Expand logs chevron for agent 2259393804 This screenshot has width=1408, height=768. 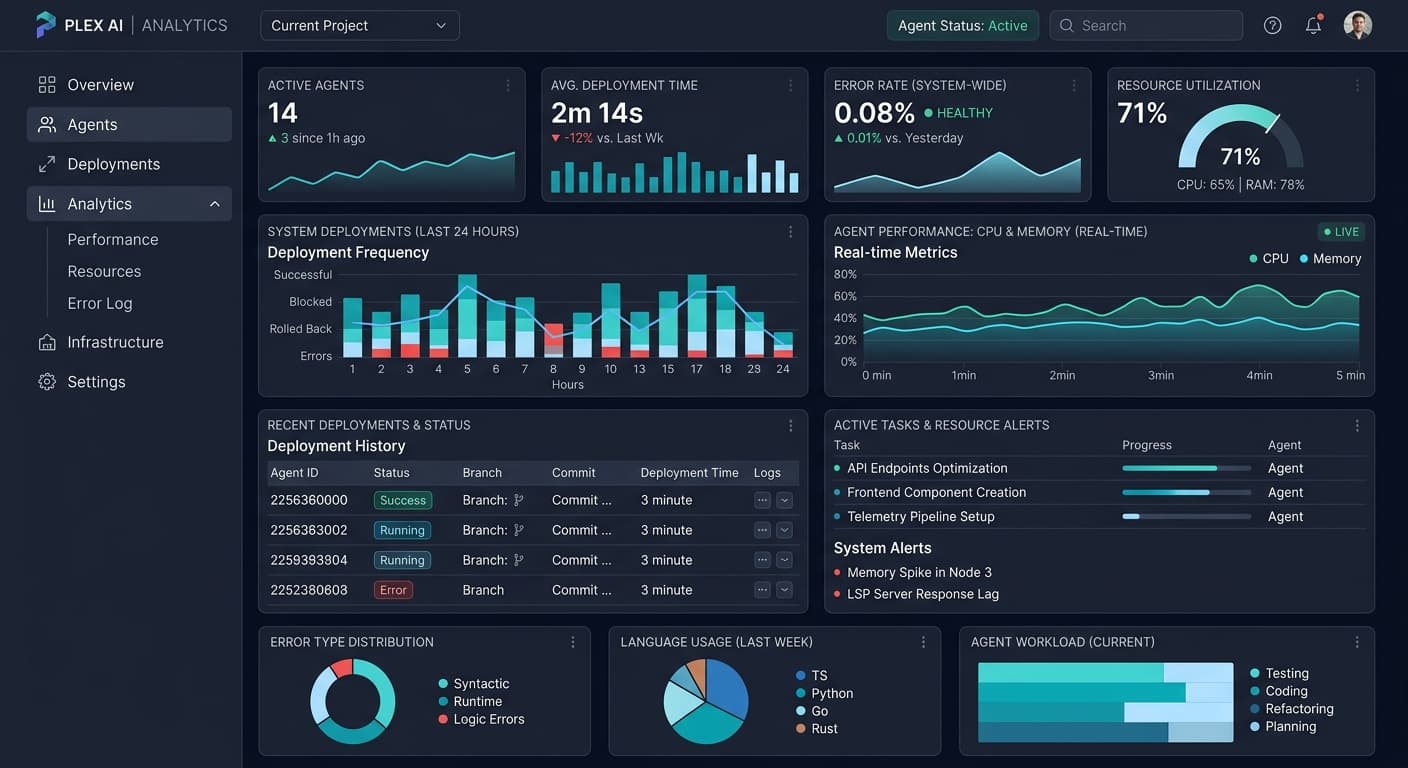pyautogui.click(x=785, y=560)
